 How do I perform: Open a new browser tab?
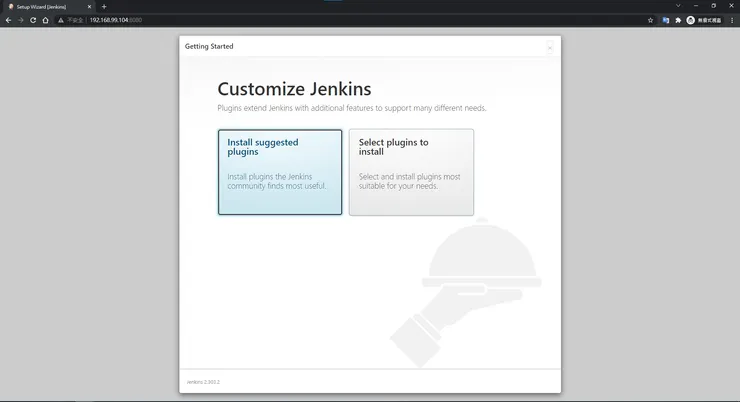pyautogui.click(x=104, y=7)
